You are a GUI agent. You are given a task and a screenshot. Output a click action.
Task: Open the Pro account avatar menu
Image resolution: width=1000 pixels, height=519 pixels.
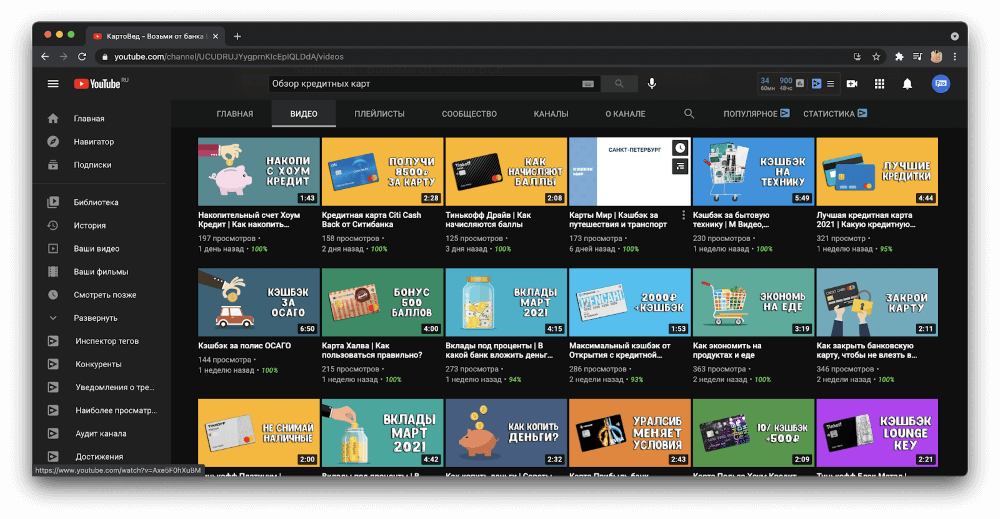940,84
